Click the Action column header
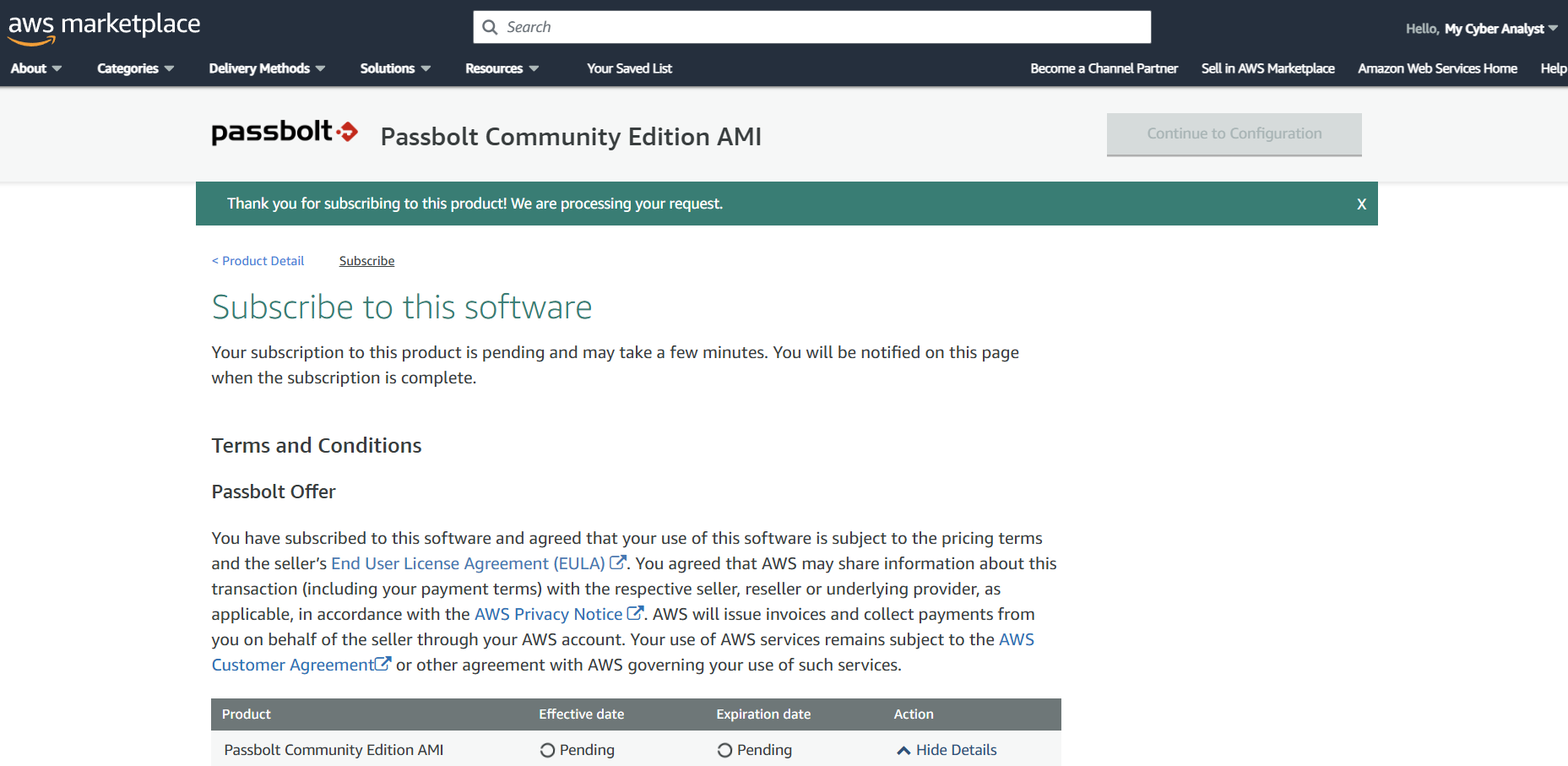Screen dimensions: 1568x766 click(914, 714)
